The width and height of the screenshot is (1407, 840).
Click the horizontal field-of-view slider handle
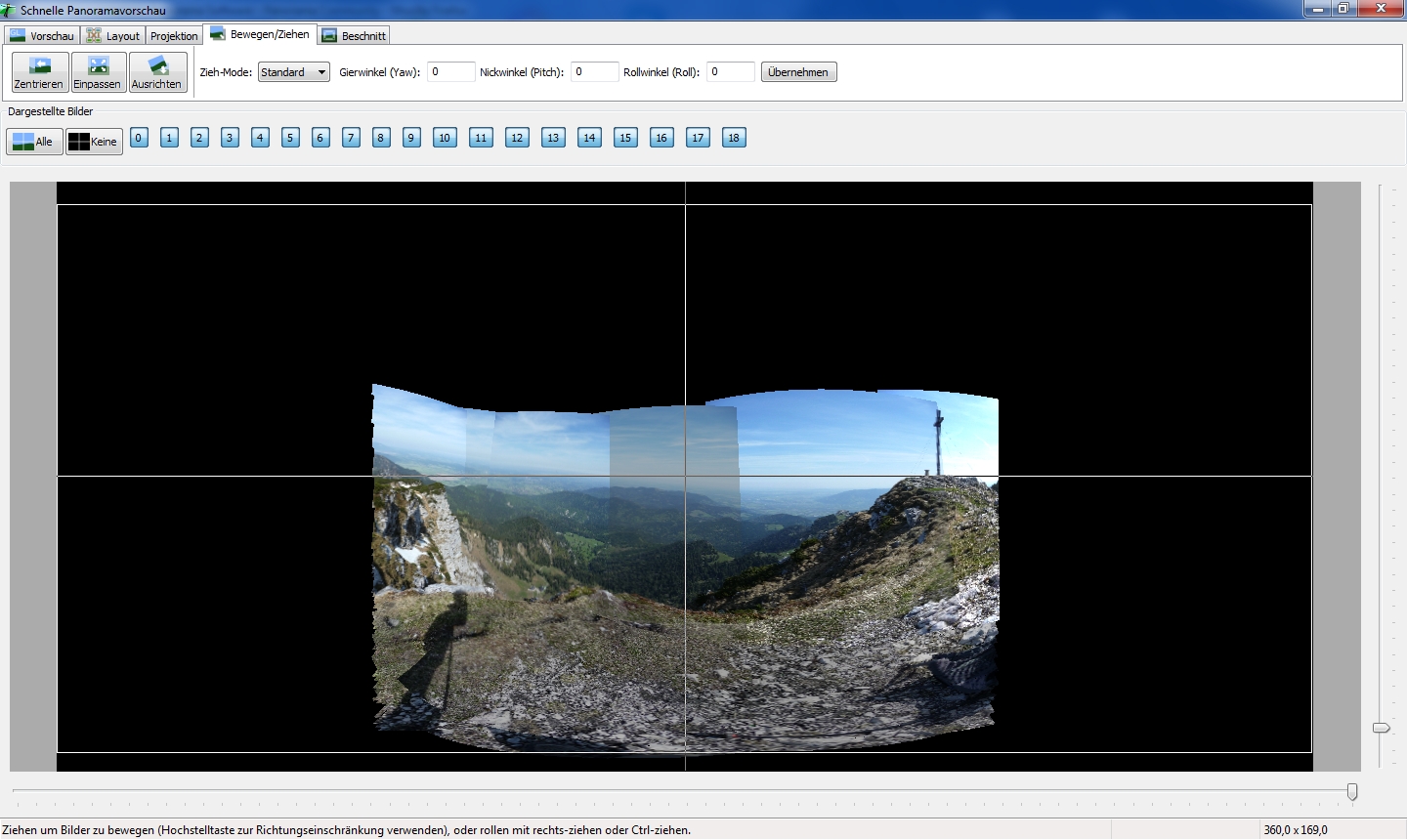pyautogui.click(x=1352, y=791)
